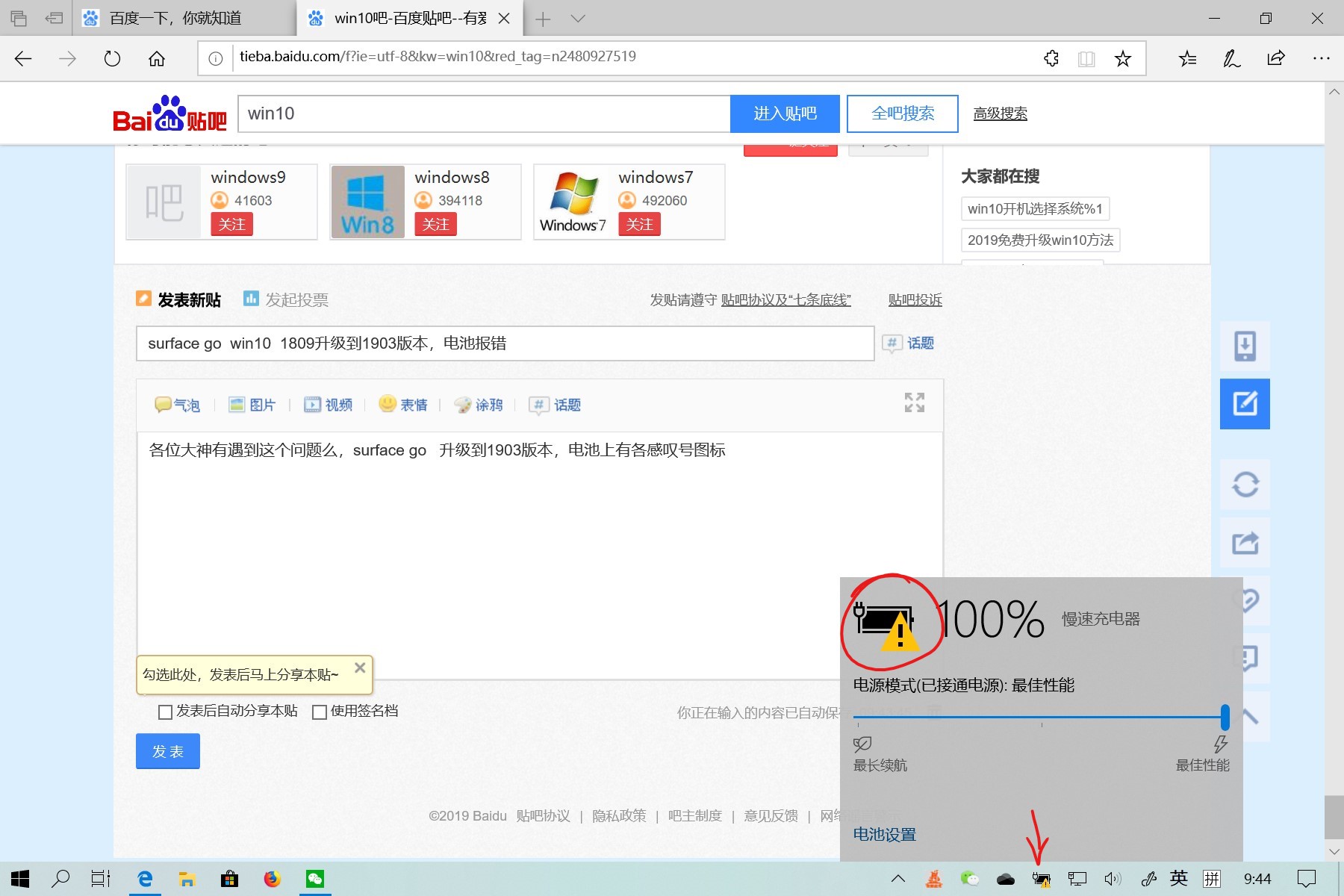
Task: Insert a 话题 from the editor toolbar
Action: point(555,405)
